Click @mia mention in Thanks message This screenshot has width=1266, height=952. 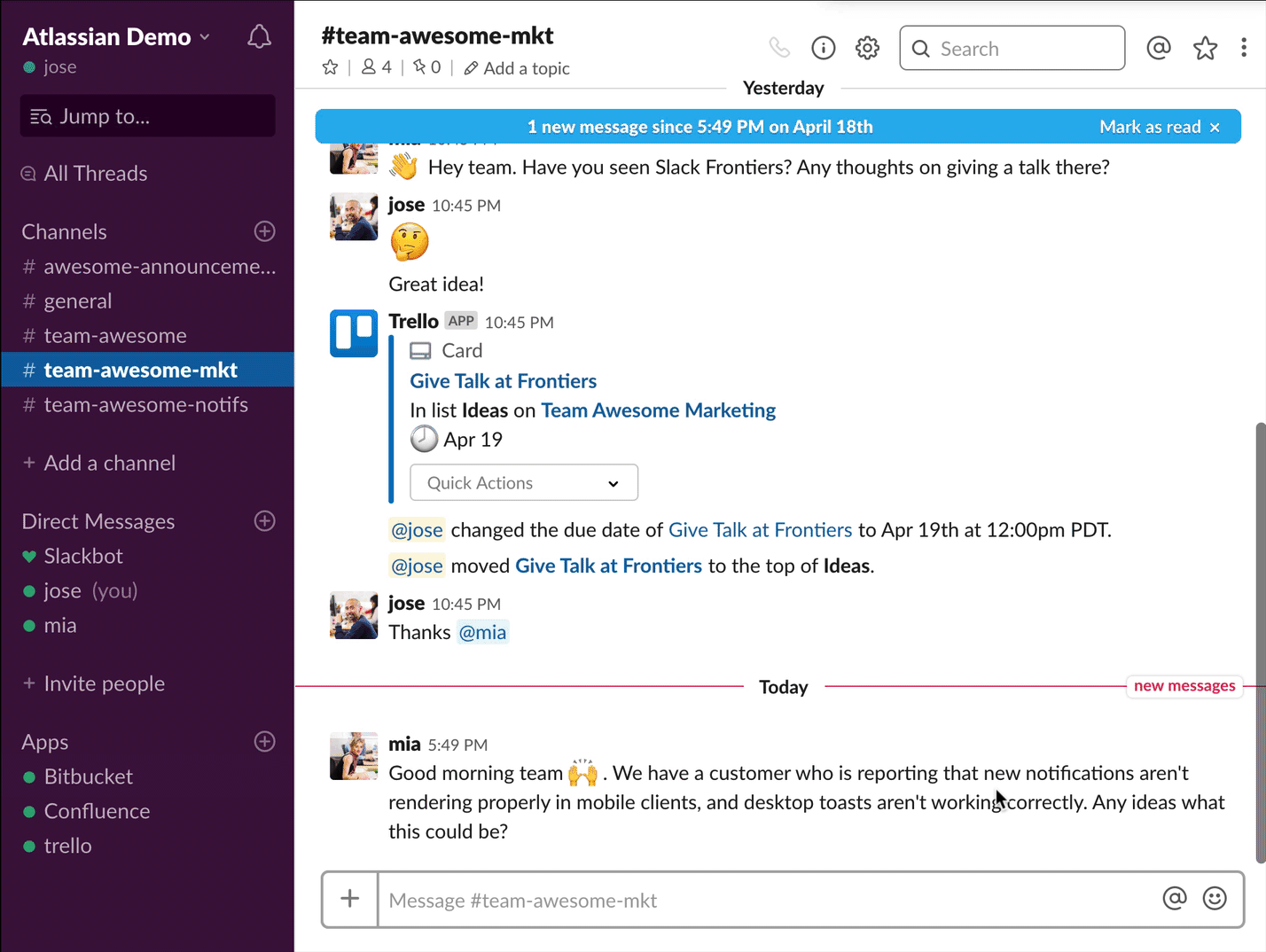click(x=482, y=632)
